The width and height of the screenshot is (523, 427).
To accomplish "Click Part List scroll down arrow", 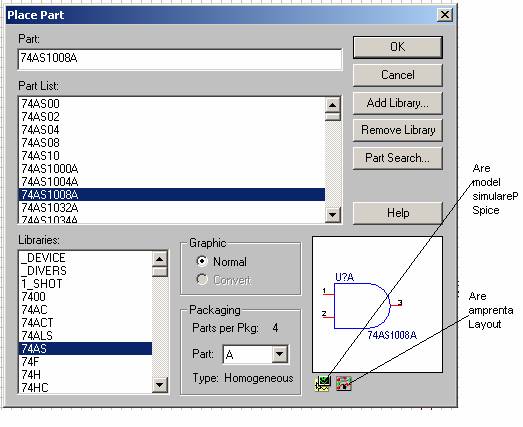I will pyautogui.click(x=332, y=215).
